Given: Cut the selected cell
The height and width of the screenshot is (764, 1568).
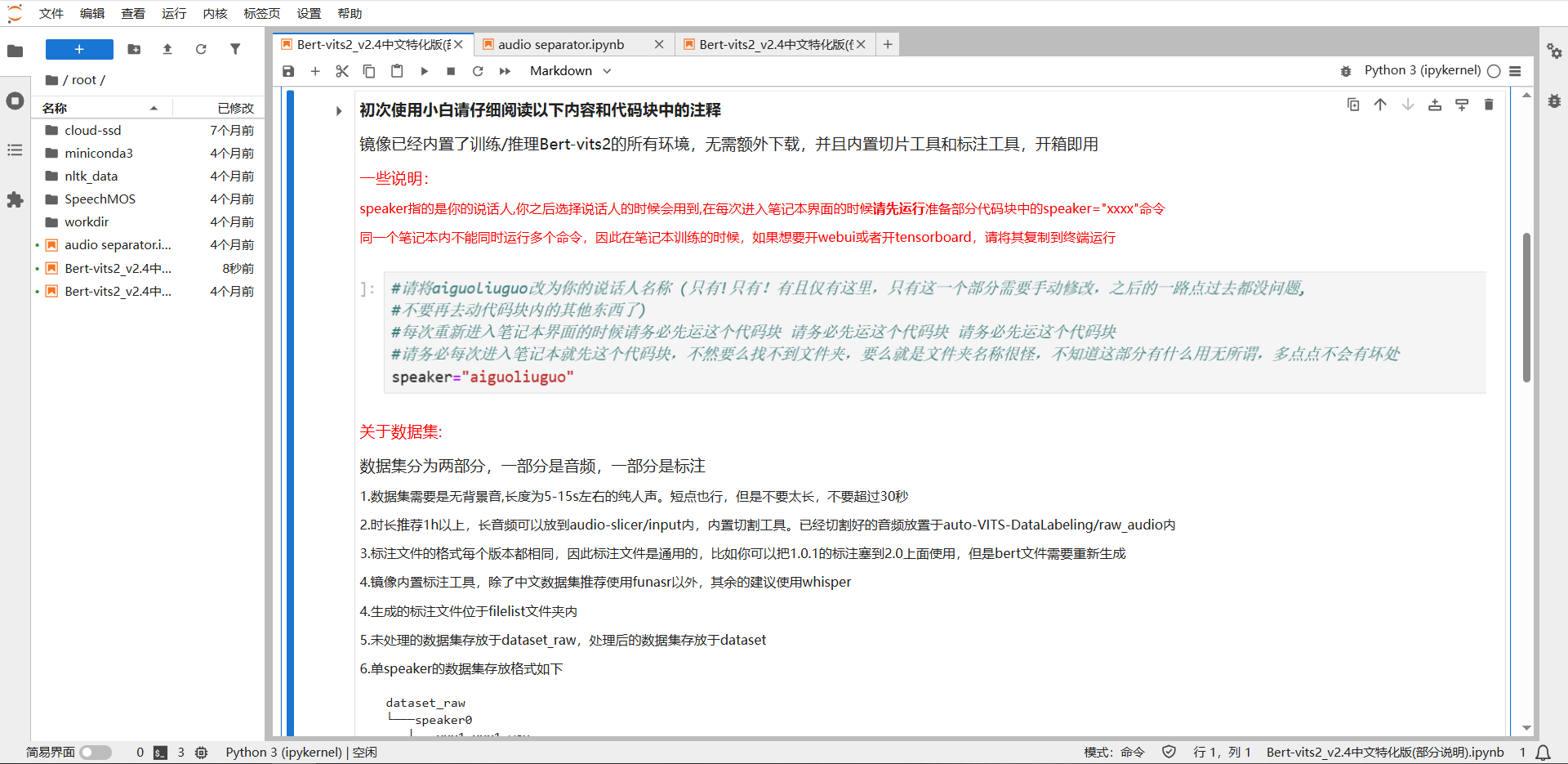Looking at the screenshot, I should (342, 71).
